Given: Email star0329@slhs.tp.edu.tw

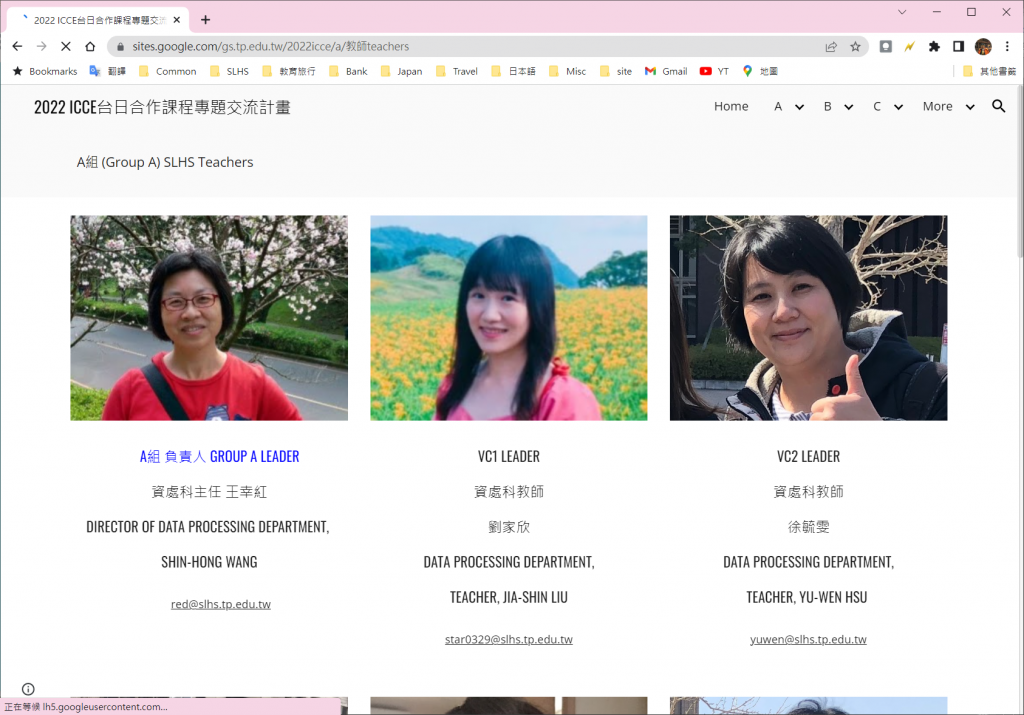Looking at the screenshot, I should (x=509, y=640).
